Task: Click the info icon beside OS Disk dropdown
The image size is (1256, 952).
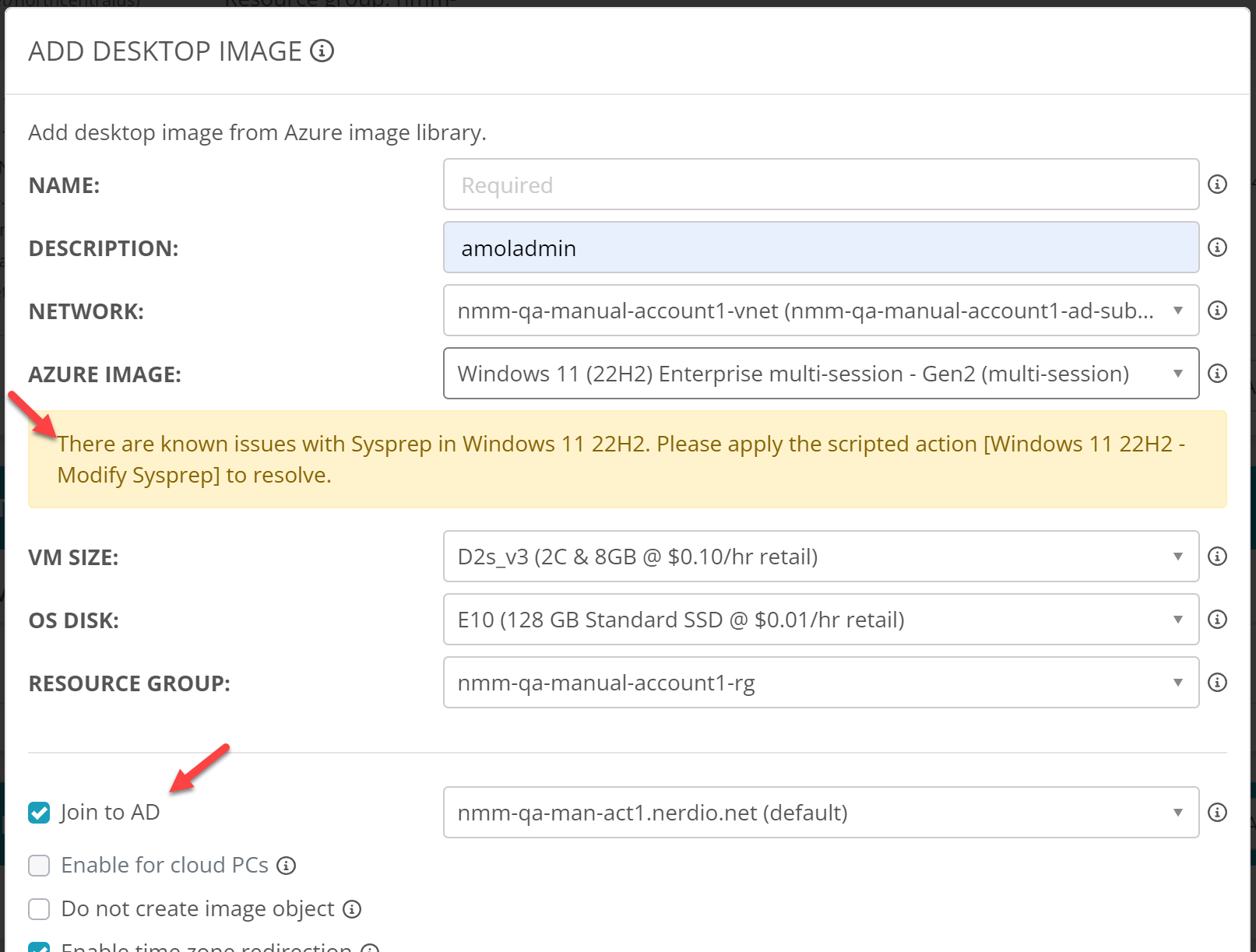Action: [1217, 620]
